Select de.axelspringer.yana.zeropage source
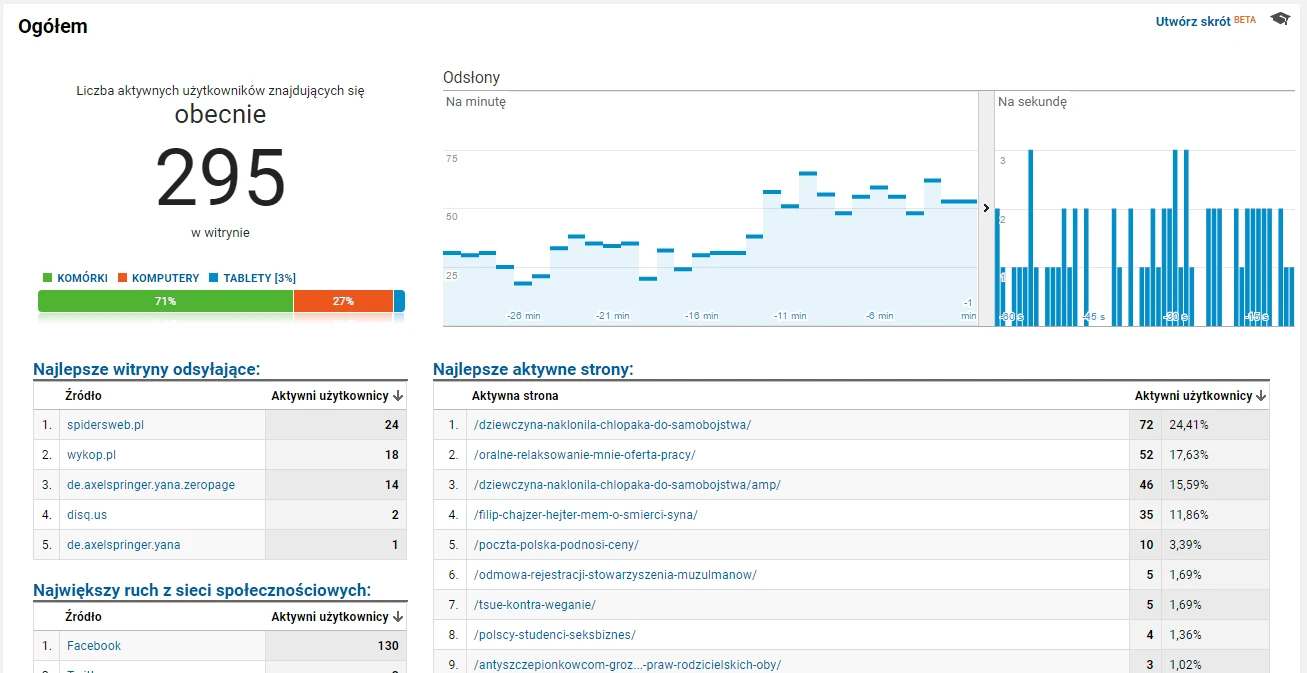 coord(151,485)
